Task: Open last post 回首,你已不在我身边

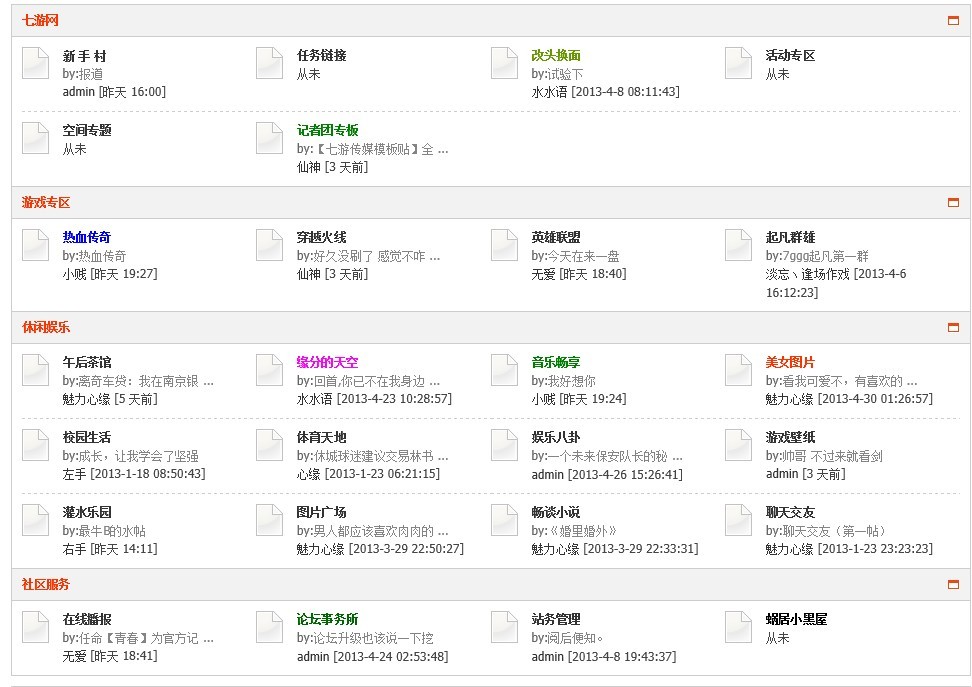Action: [x=376, y=381]
